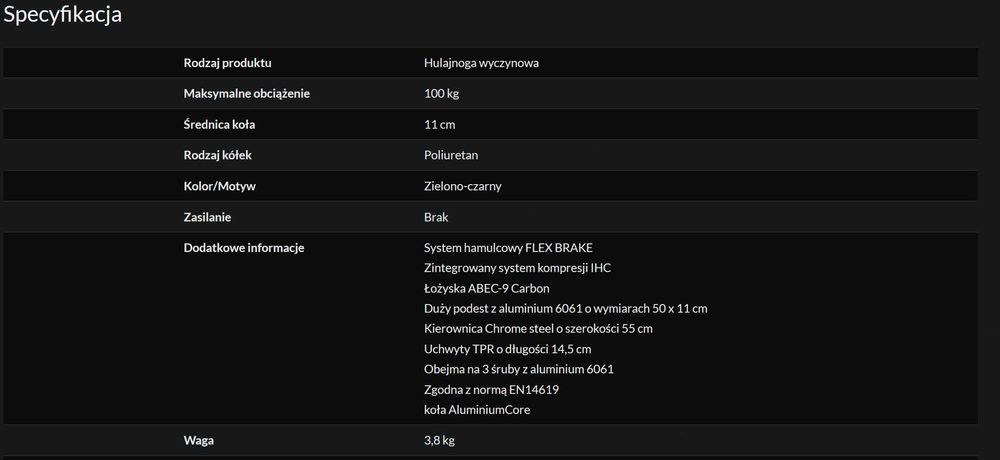
Task: Click the Specyfikacja section heading
Action: click(x=63, y=15)
